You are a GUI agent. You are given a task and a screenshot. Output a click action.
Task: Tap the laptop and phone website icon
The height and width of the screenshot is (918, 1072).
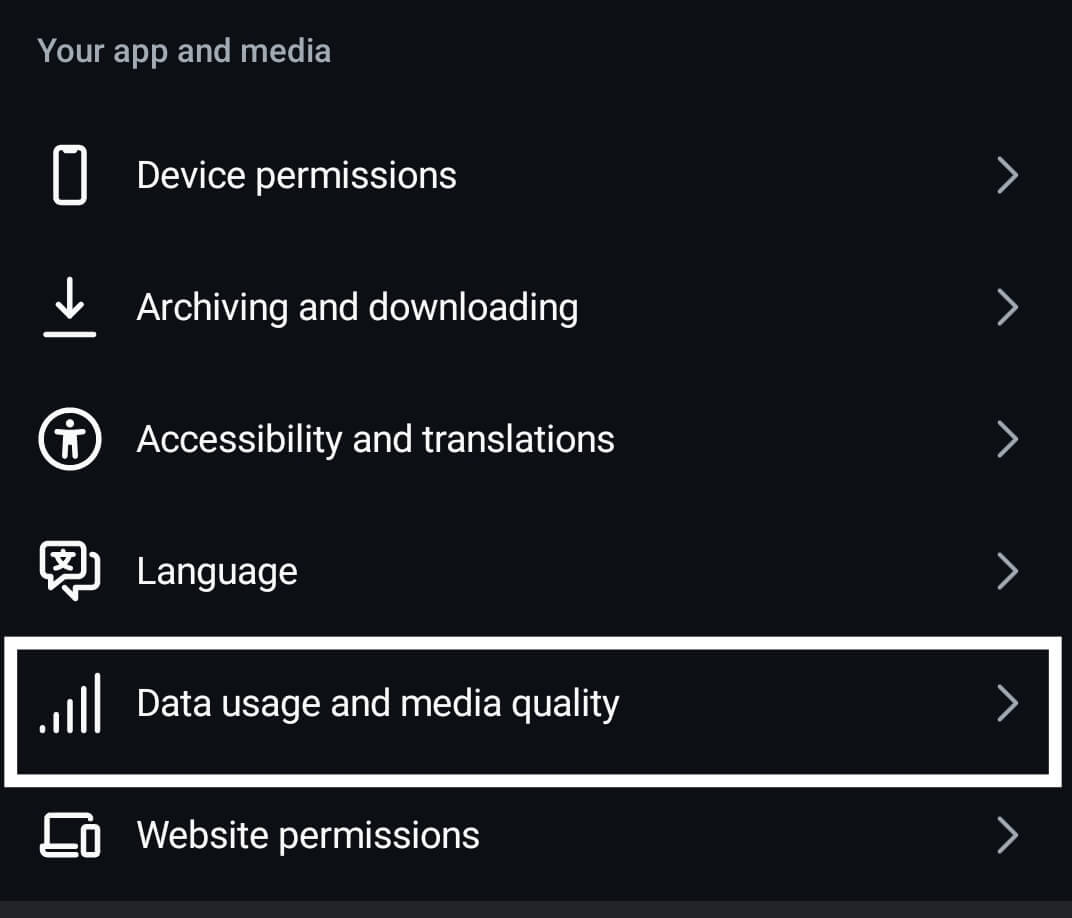point(70,835)
